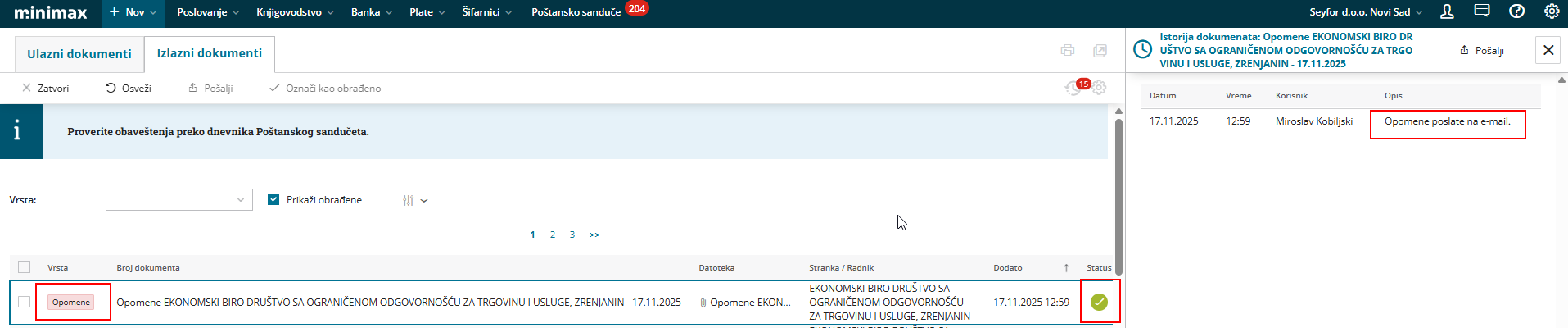Click the Poštanskog sandučeta notification message

[218, 131]
